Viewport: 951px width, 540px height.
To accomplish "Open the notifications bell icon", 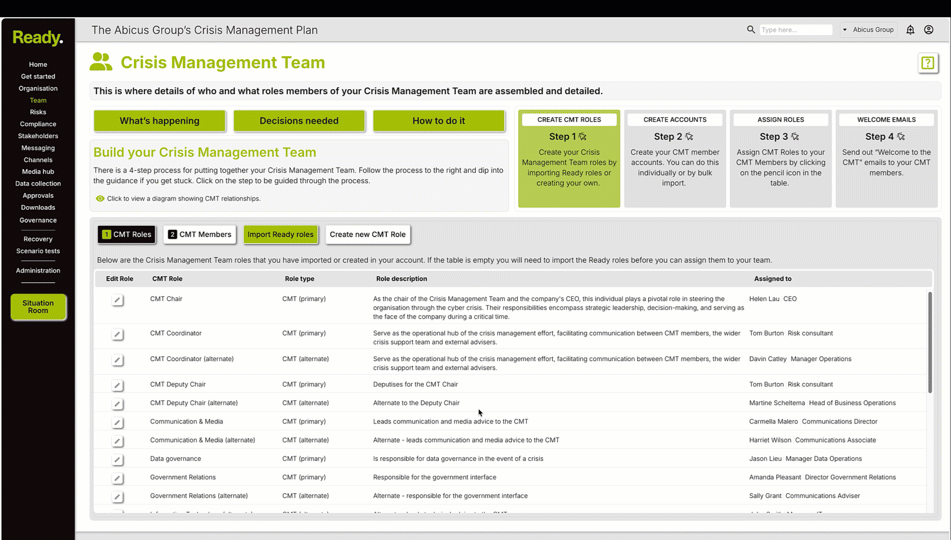I will [x=910, y=30].
